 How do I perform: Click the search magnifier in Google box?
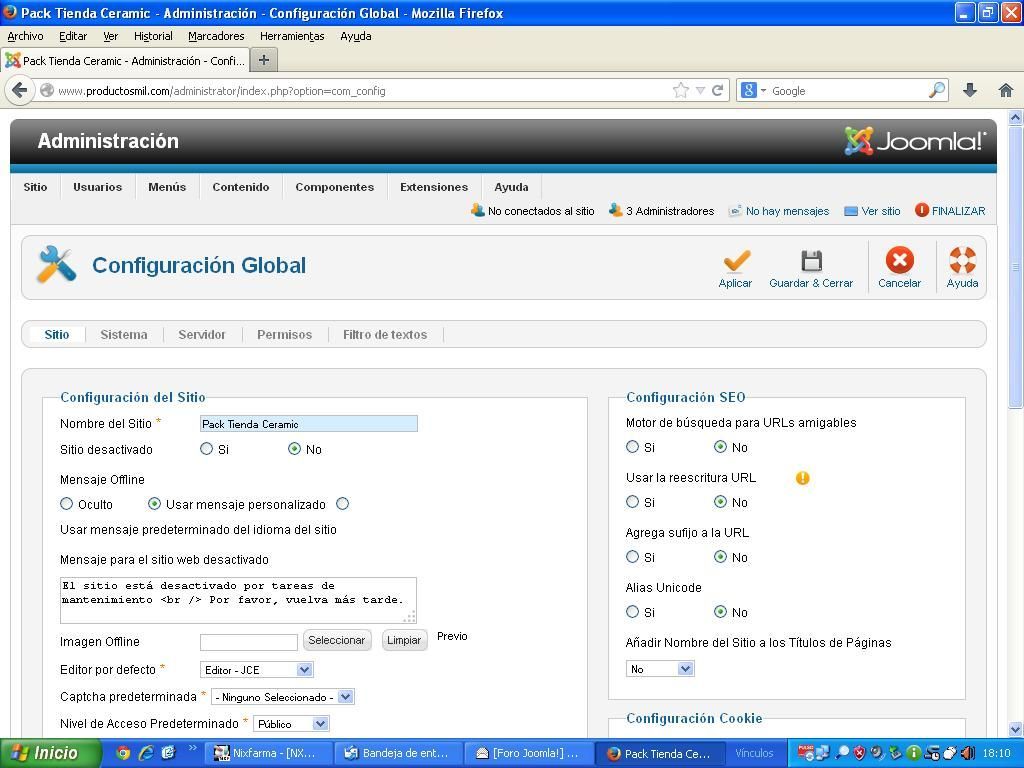937,90
